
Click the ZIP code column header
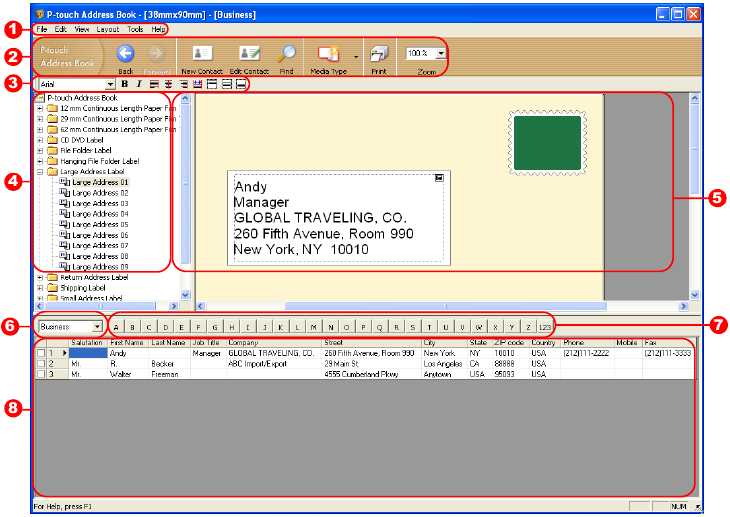(511, 343)
